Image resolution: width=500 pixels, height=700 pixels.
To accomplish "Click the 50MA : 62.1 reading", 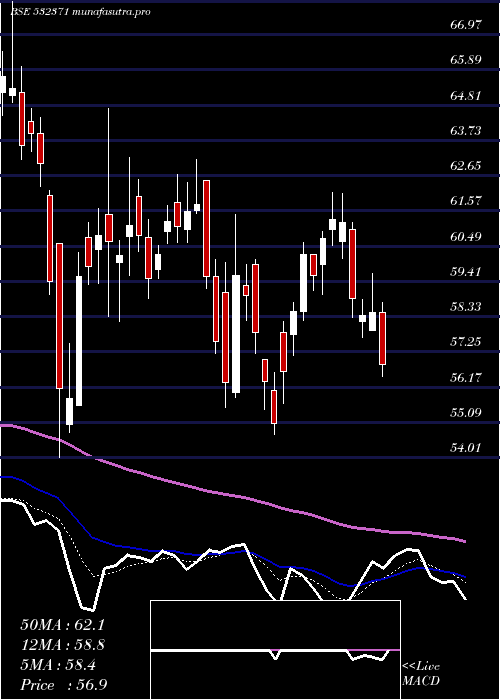I will pyautogui.click(x=62, y=625).
